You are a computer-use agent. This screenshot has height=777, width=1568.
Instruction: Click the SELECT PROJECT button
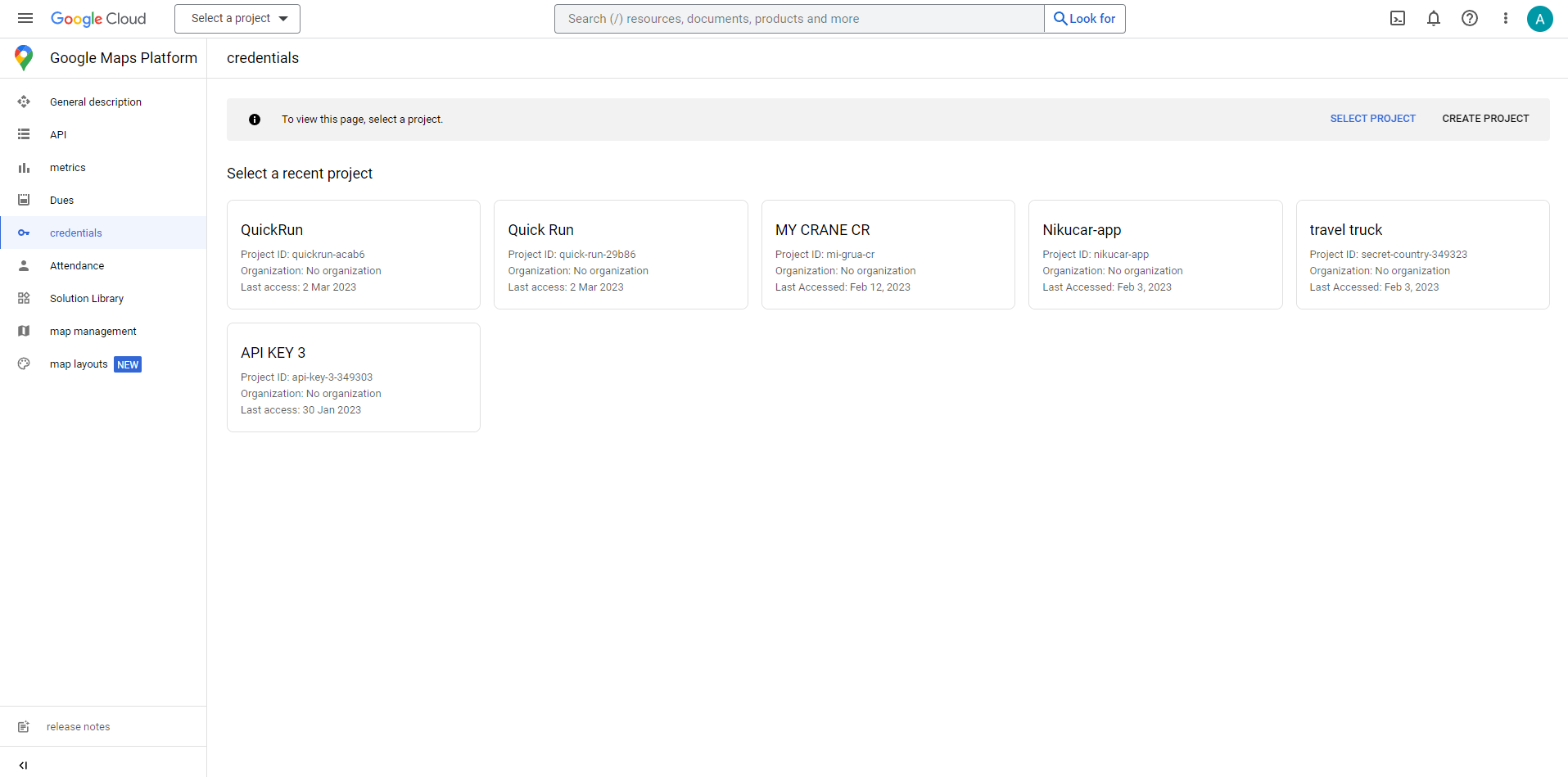click(1372, 119)
